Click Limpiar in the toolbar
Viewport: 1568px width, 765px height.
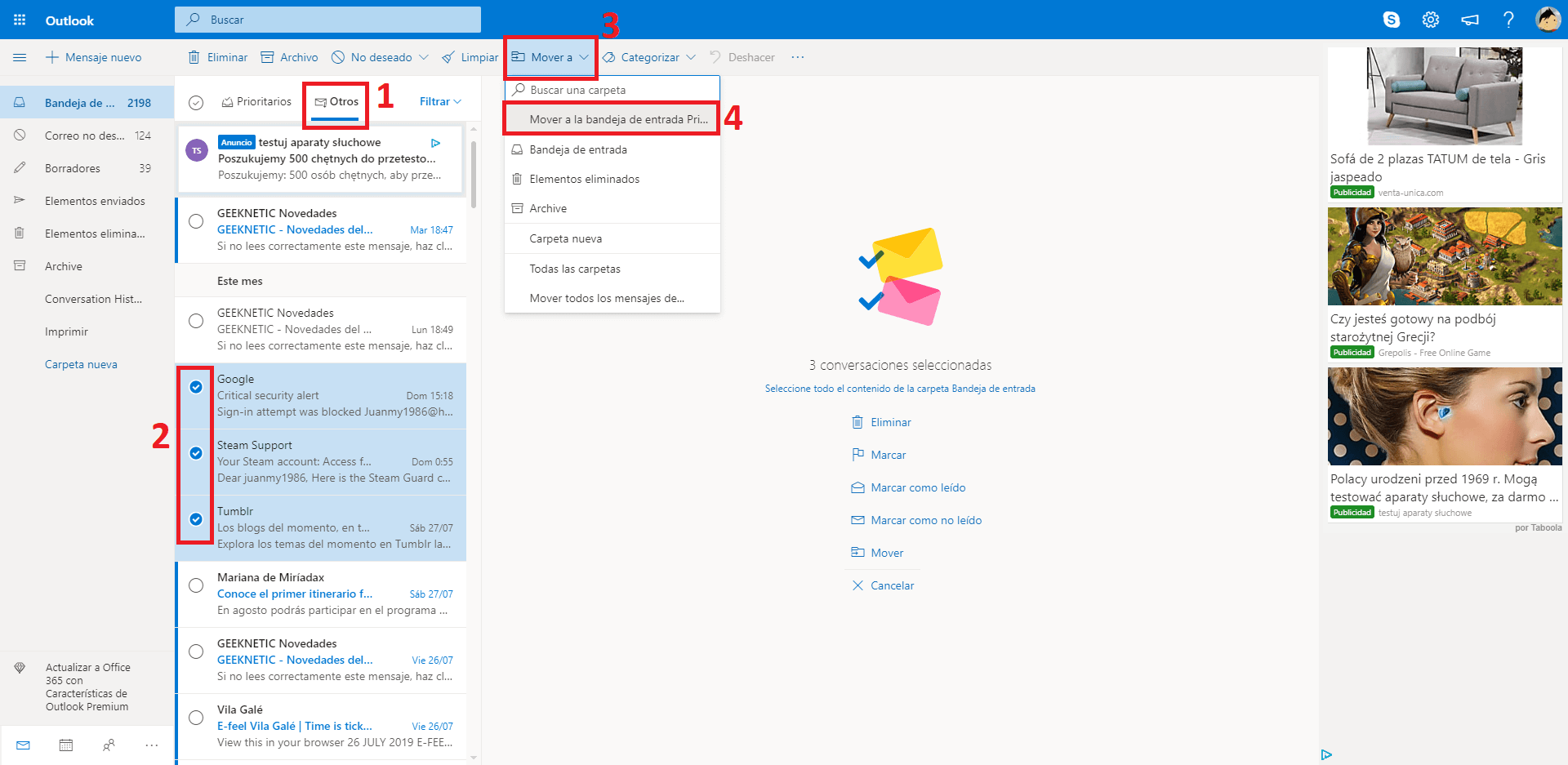tap(470, 57)
